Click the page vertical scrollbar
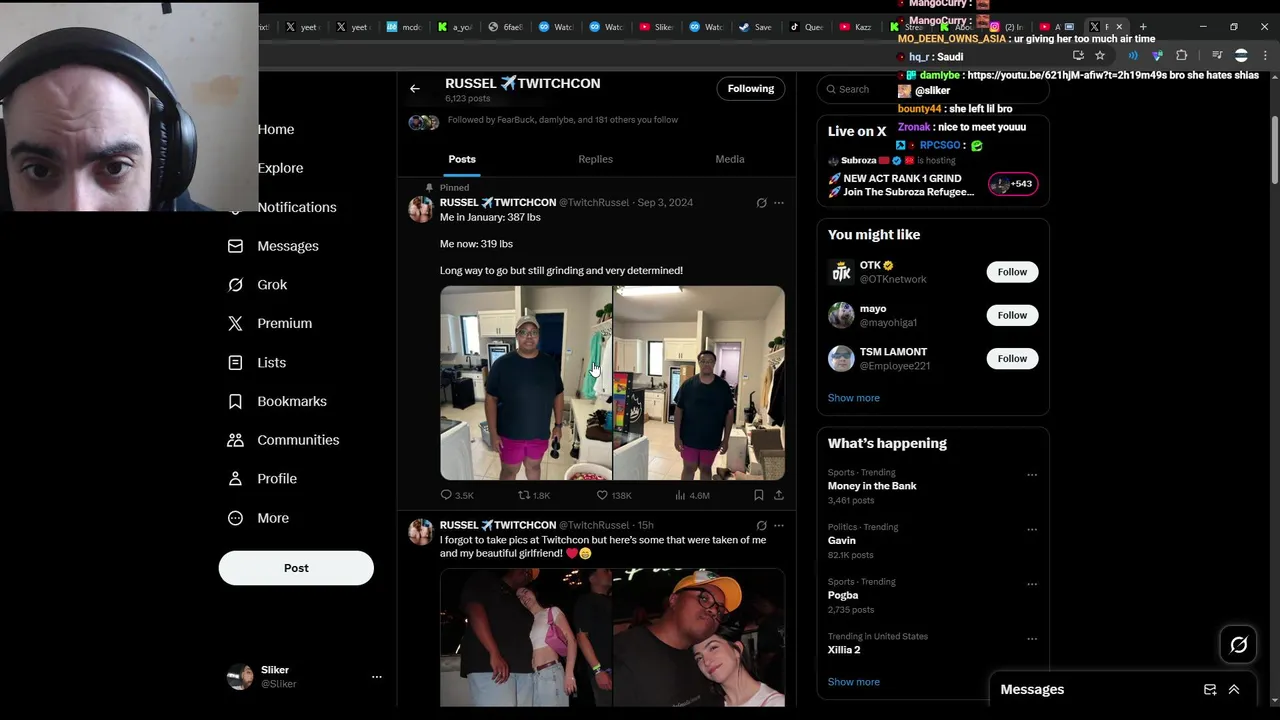This screenshot has width=1280, height=720. point(1275,150)
